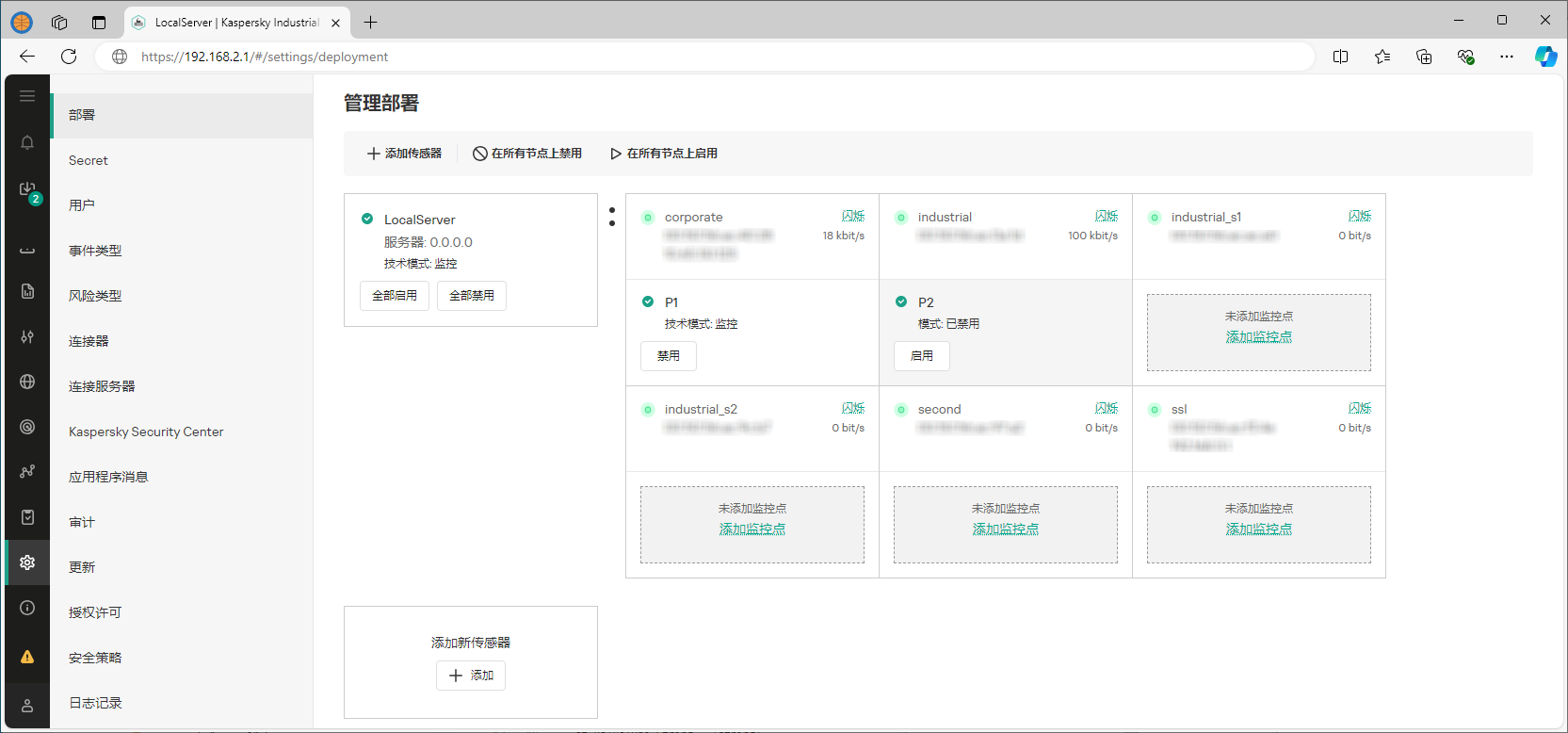Viewport: 1568px width, 733px height.
Task: Select 用户 in settings menu
Action: click(x=82, y=205)
